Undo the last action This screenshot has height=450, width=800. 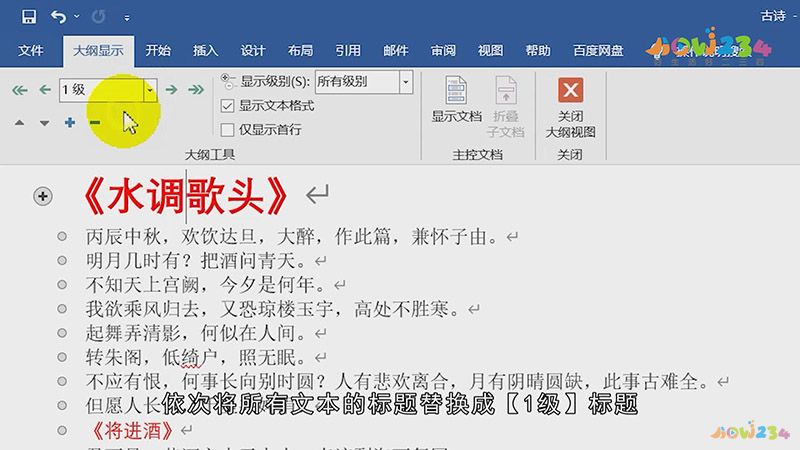(x=58, y=17)
